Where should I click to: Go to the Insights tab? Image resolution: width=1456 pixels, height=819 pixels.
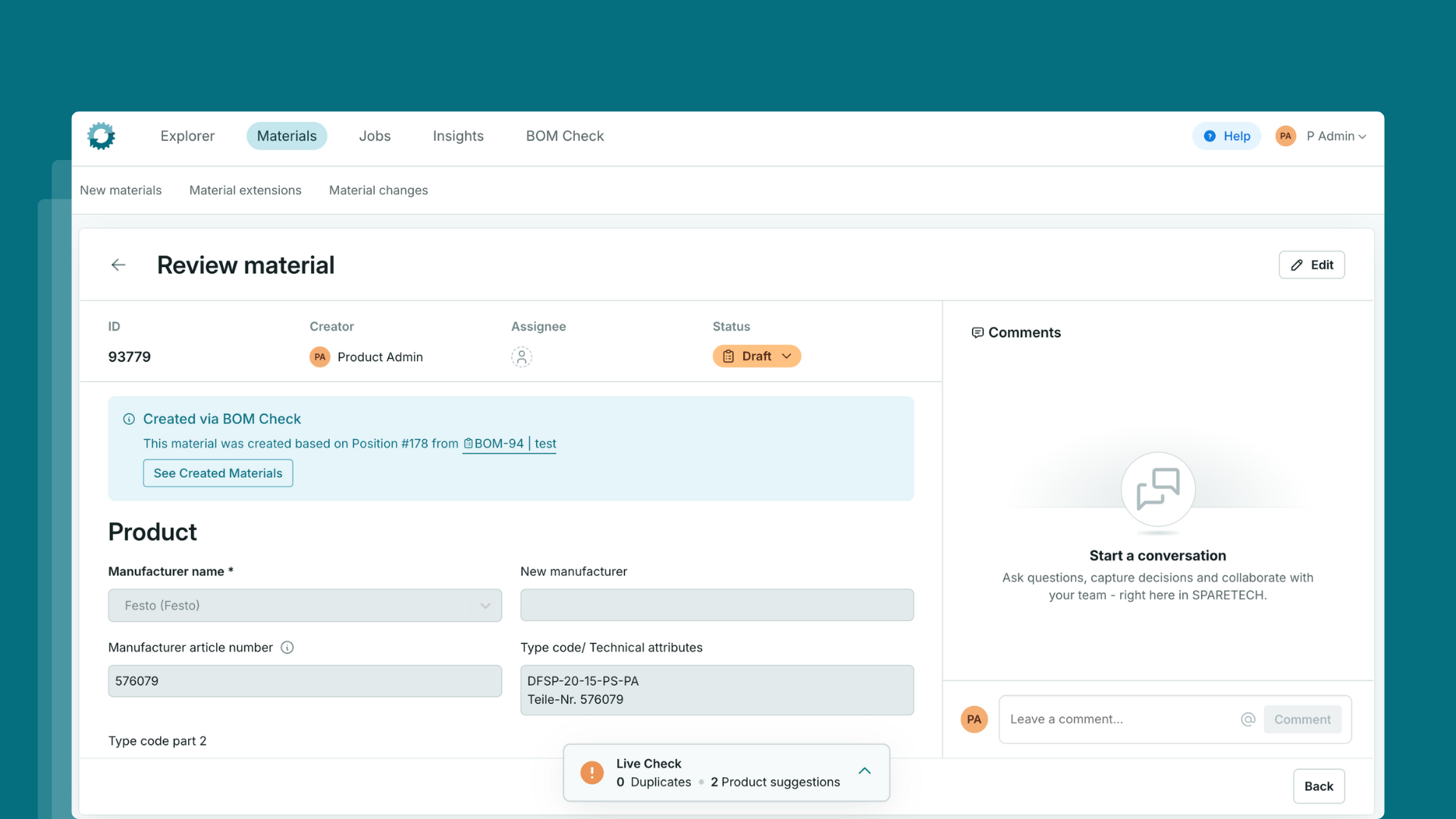[x=458, y=136]
